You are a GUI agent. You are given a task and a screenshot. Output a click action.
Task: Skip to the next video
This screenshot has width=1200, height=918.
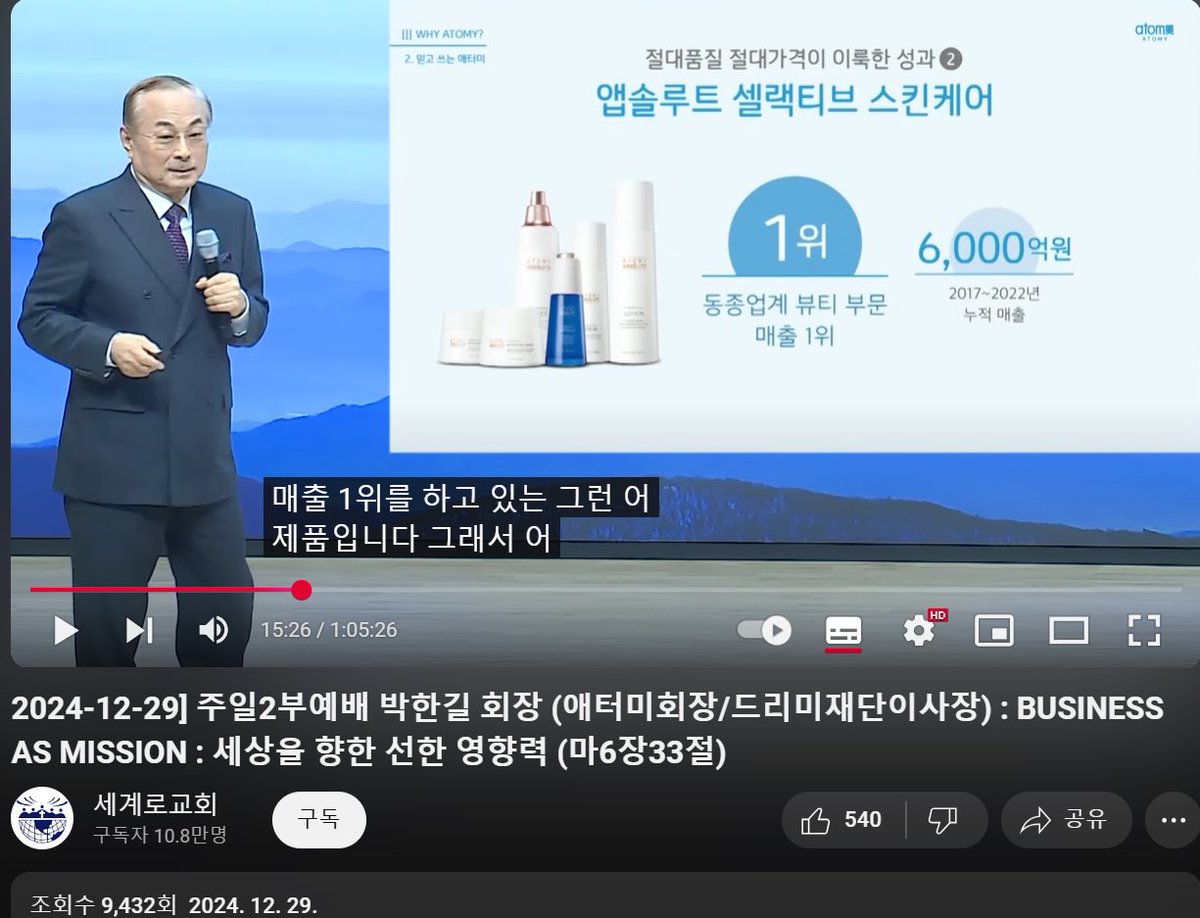pos(139,630)
